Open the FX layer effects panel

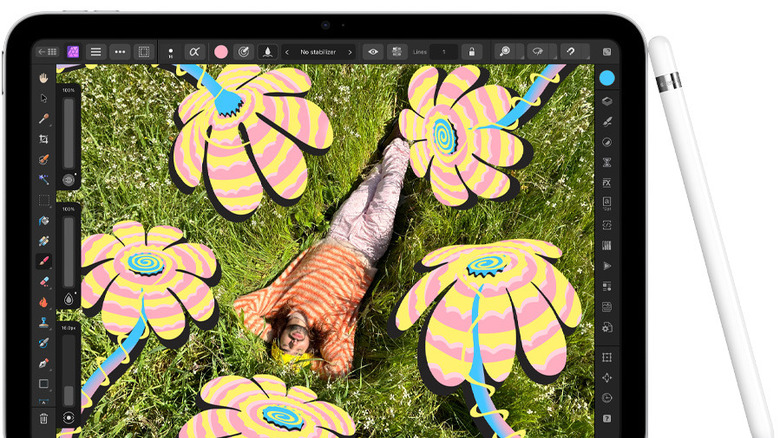(x=607, y=182)
